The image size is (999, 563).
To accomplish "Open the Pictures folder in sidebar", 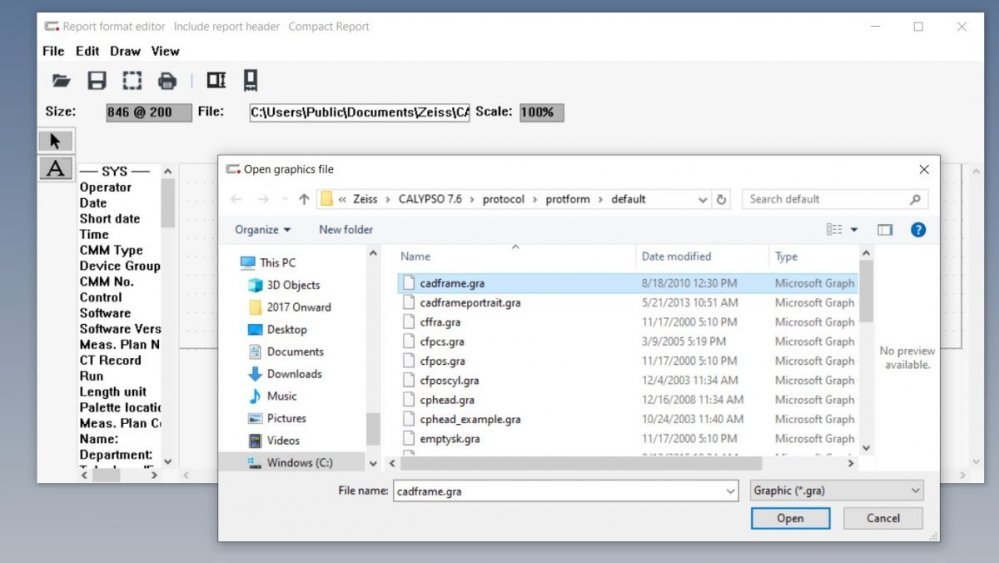I will point(286,418).
